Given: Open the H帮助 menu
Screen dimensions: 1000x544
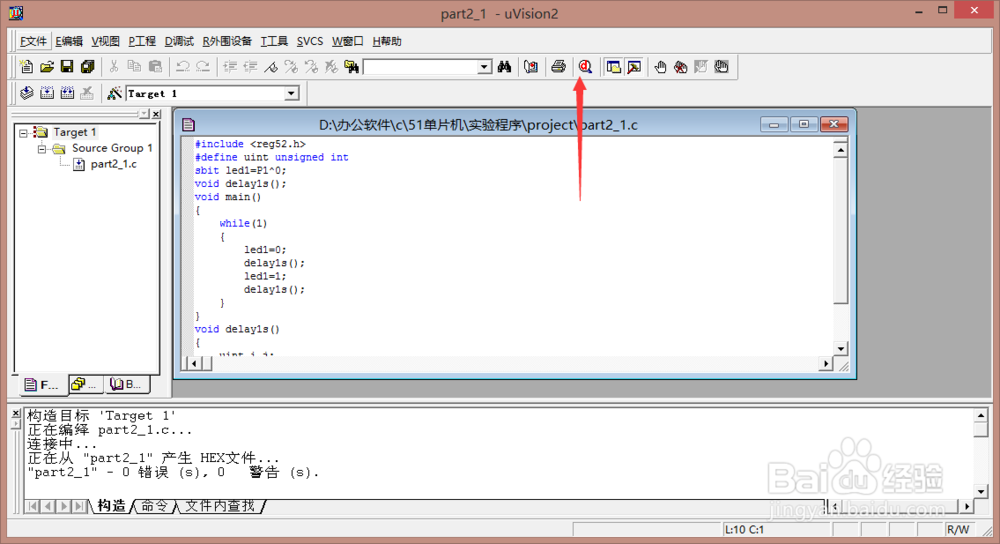Looking at the screenshot, I should pos(387,41).
